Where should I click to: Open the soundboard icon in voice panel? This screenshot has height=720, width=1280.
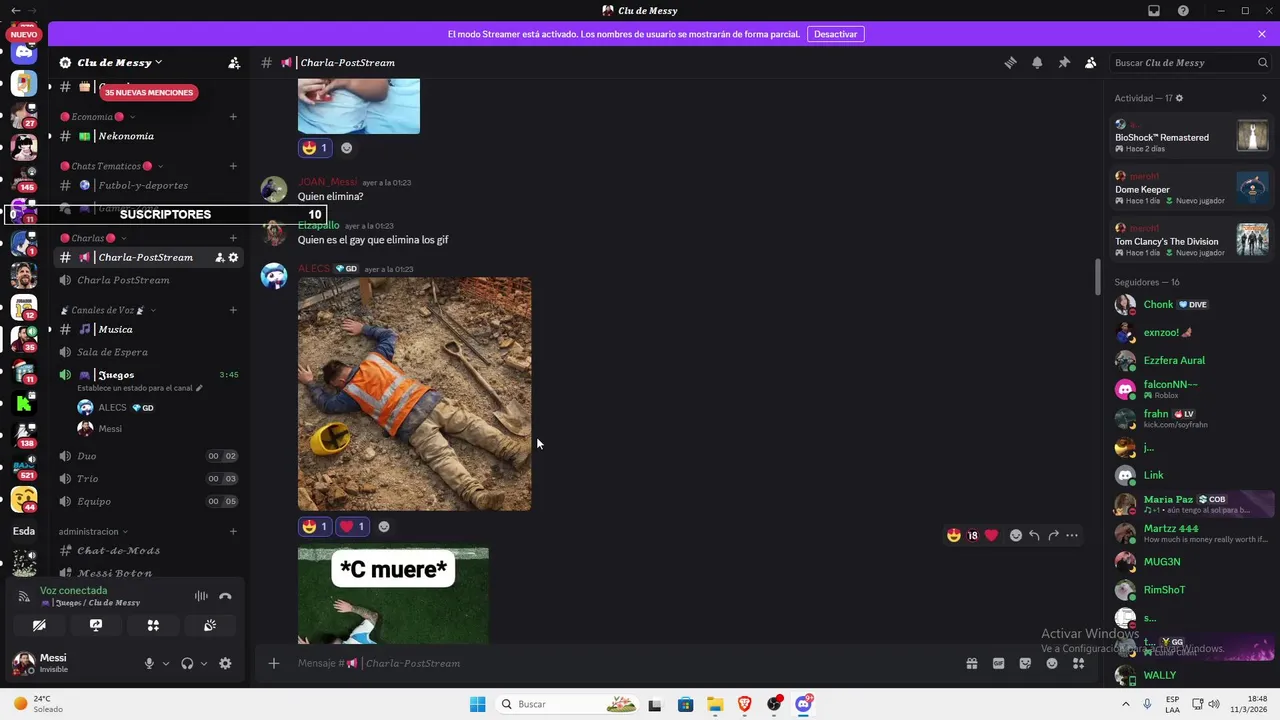point(210,625)
